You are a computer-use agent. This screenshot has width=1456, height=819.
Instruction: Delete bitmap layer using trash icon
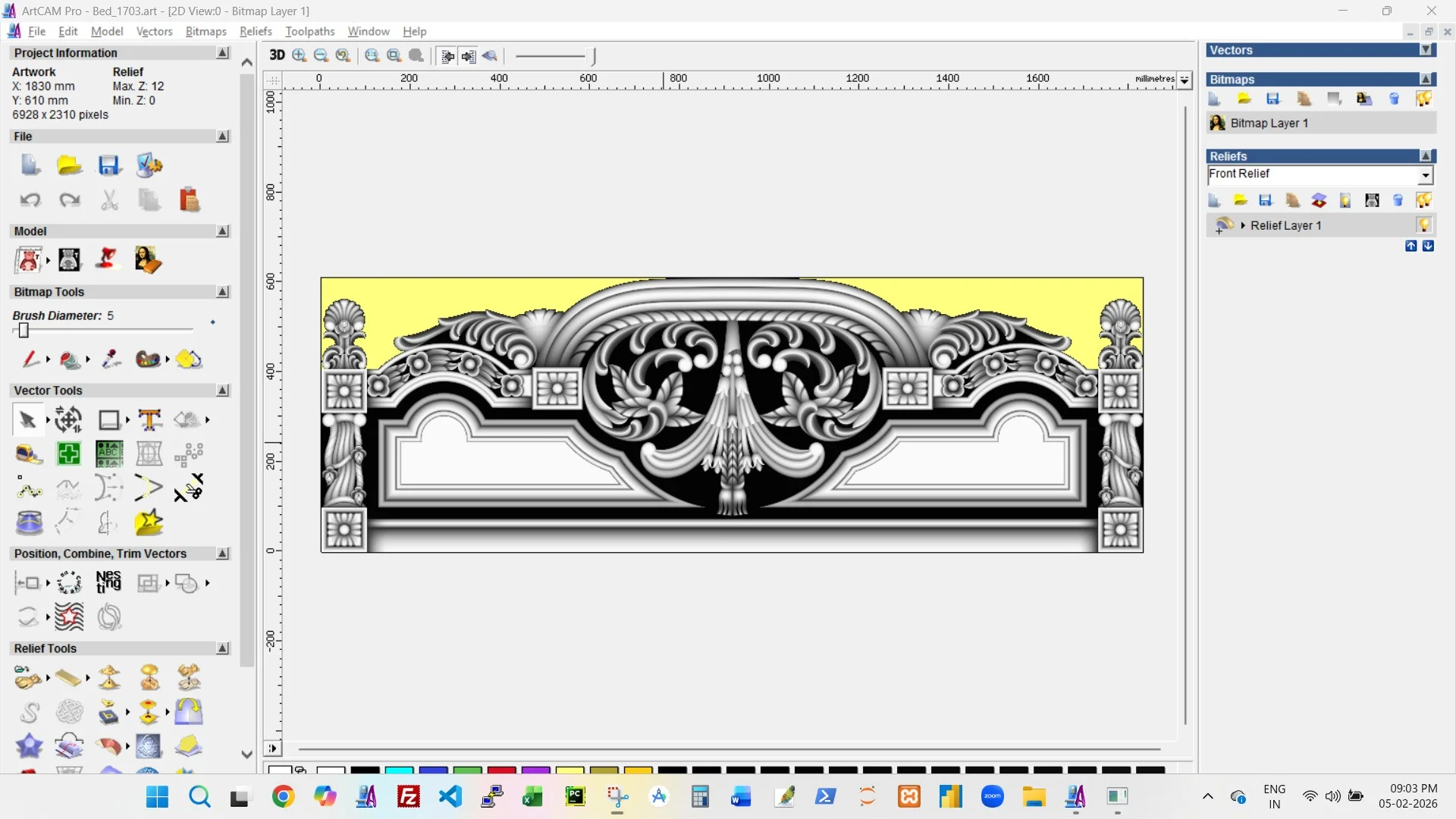point(1394,99)
